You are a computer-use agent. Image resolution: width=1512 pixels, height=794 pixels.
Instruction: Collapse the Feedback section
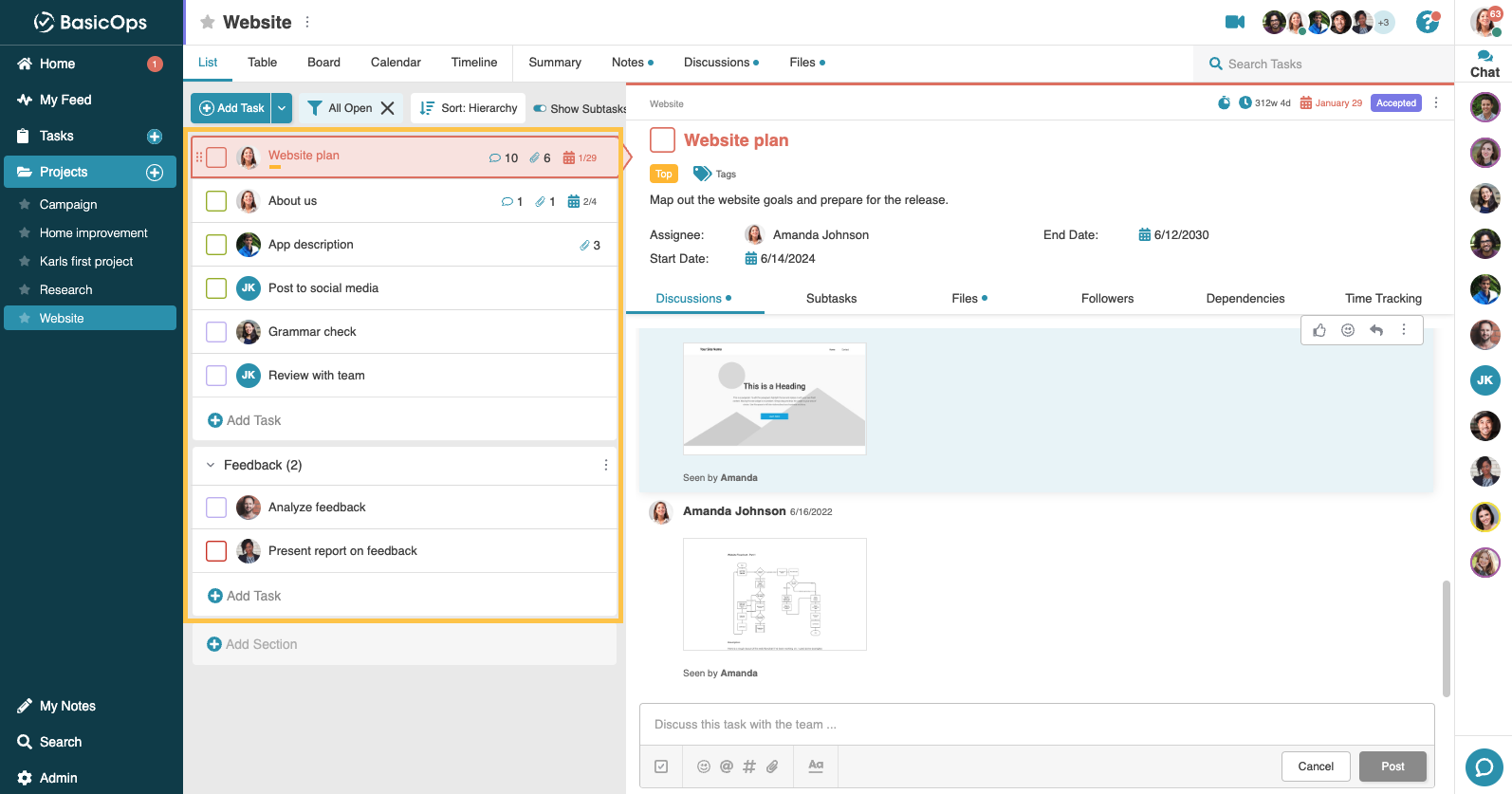point(211,465)
